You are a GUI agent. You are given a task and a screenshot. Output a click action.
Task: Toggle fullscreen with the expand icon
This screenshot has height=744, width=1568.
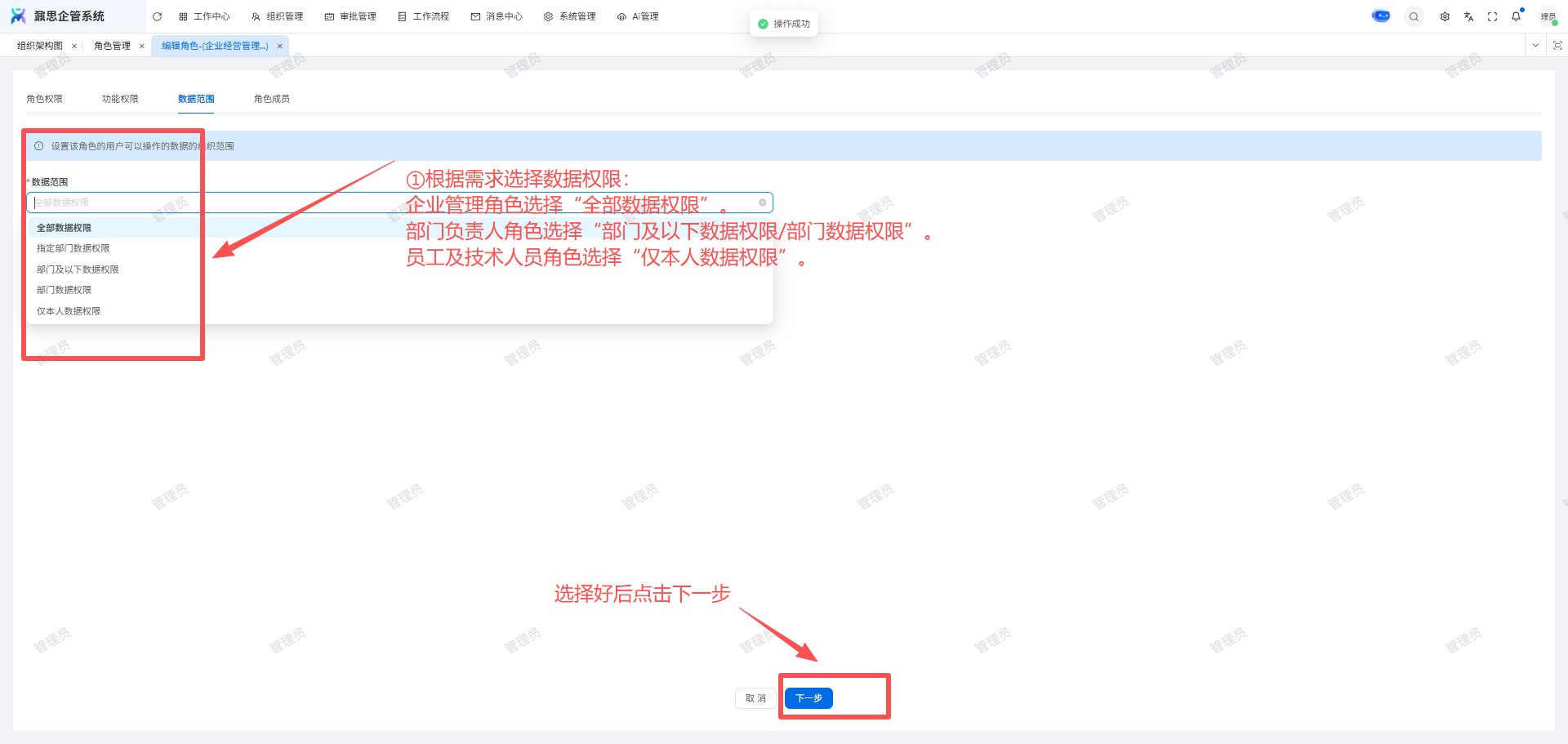(1492, 16)
